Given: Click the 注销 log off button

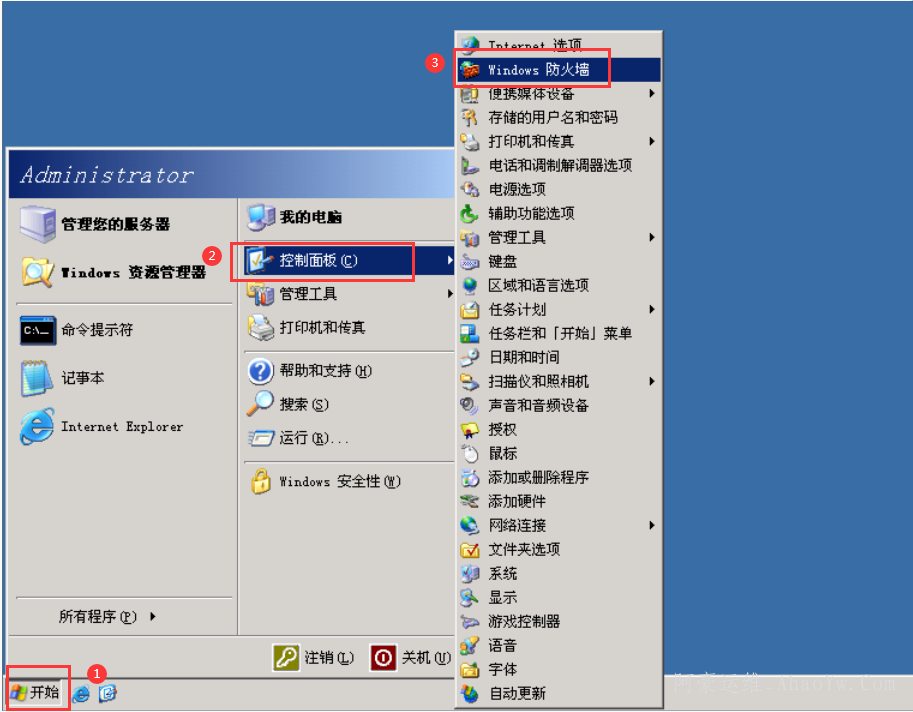Looking at the screenshot, I should pyautogui.click(x=313, y=658).
